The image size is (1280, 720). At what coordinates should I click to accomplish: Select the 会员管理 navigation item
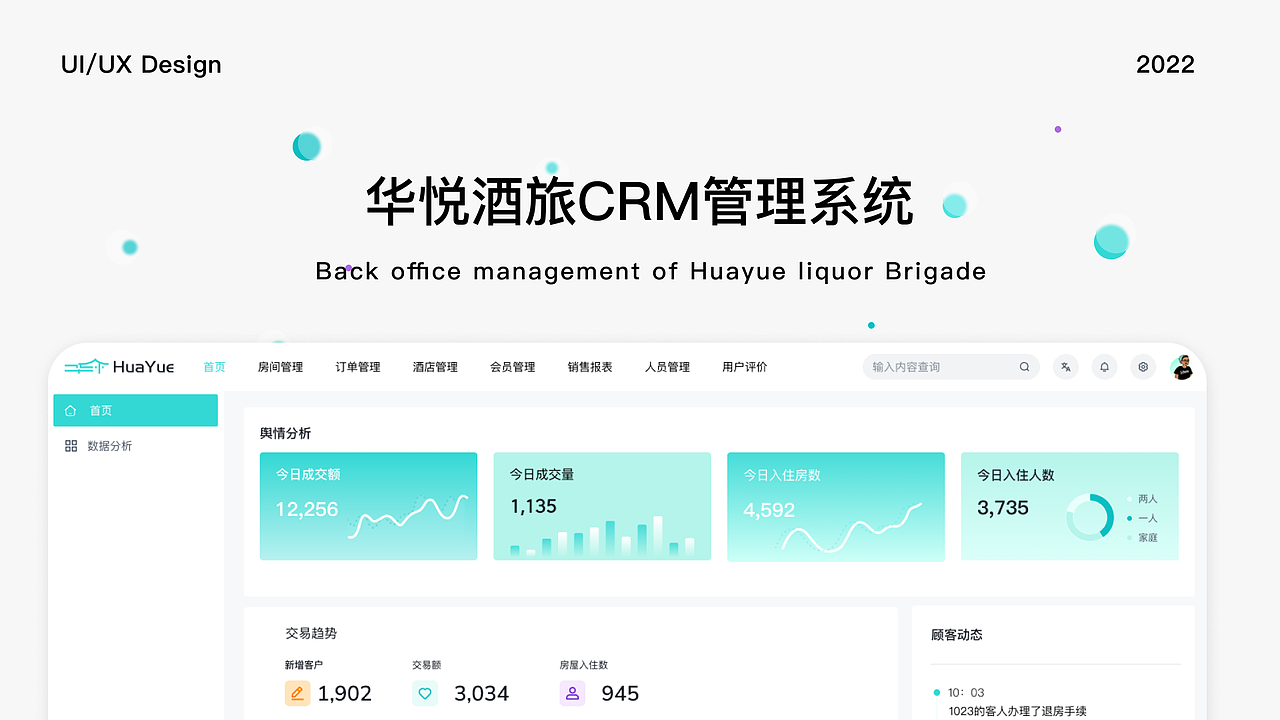pos(512,367)
